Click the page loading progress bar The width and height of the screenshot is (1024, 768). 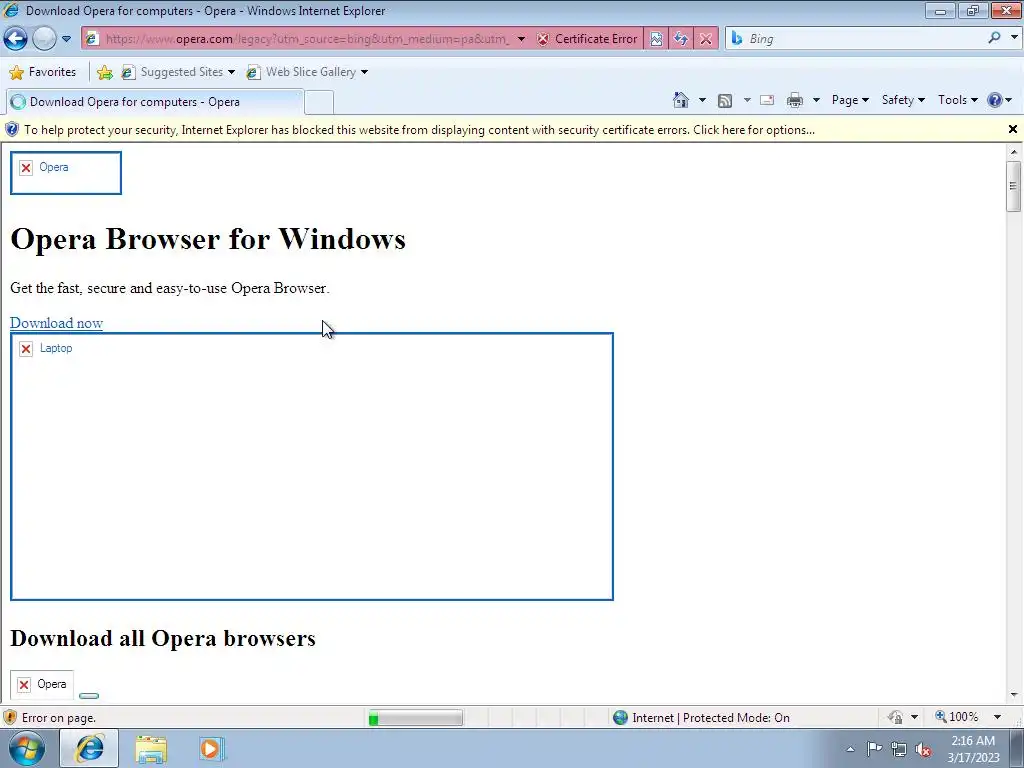(415, 718)
